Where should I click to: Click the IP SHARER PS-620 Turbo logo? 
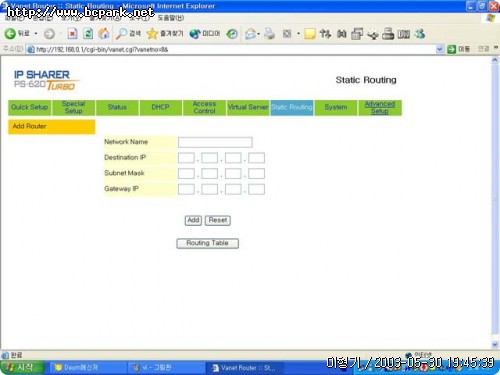click(46, 80)
